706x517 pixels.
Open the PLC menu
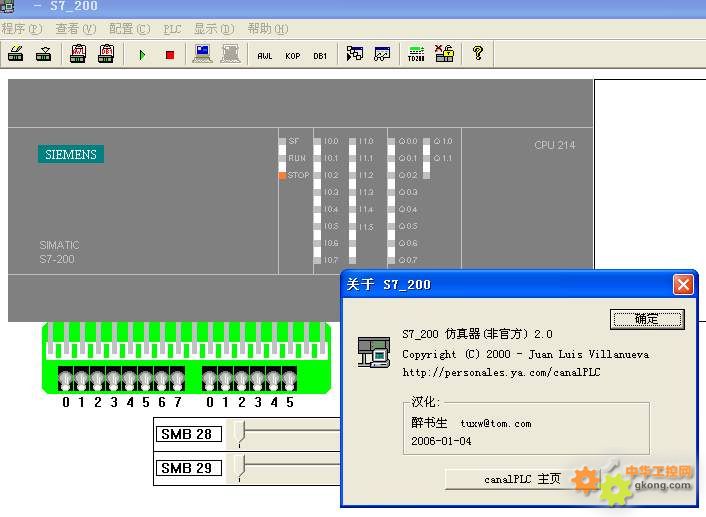click(172, 29)
